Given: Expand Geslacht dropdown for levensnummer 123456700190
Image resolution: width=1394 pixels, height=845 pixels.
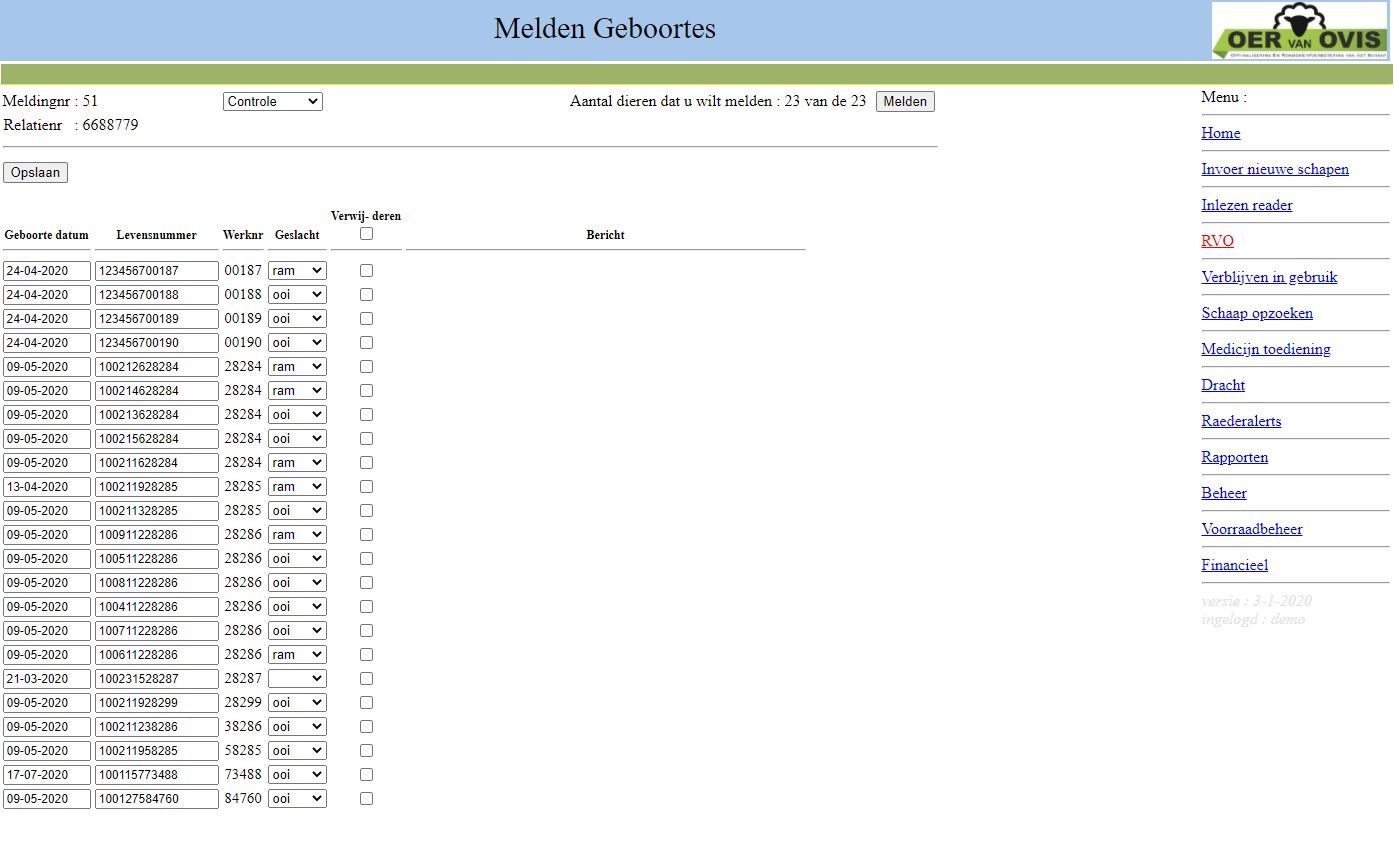Looking at the screenshot, I should coord(297,343).
